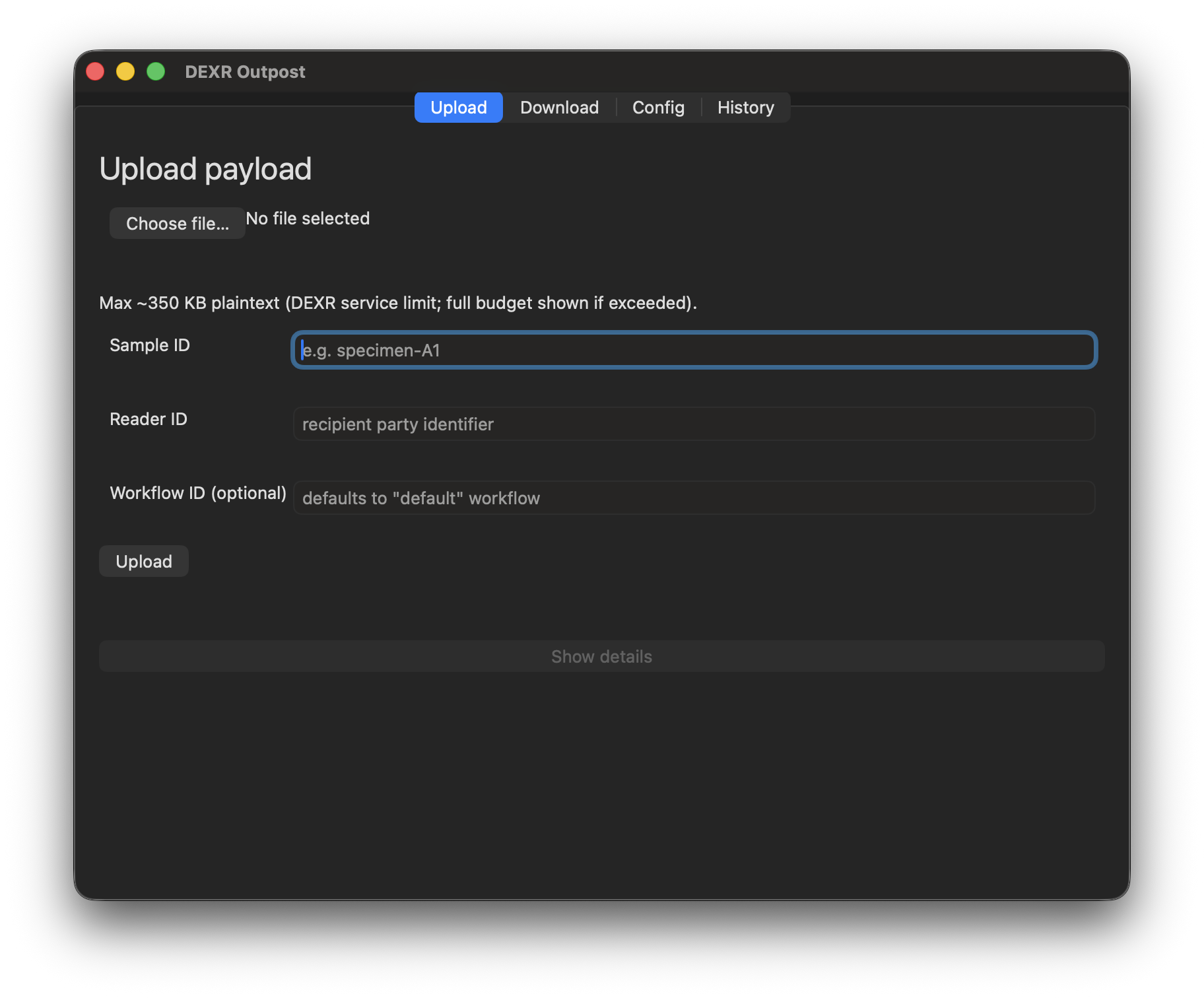Go to the Config tab
The image size is (1204, 998).
[x=658, y=108]
